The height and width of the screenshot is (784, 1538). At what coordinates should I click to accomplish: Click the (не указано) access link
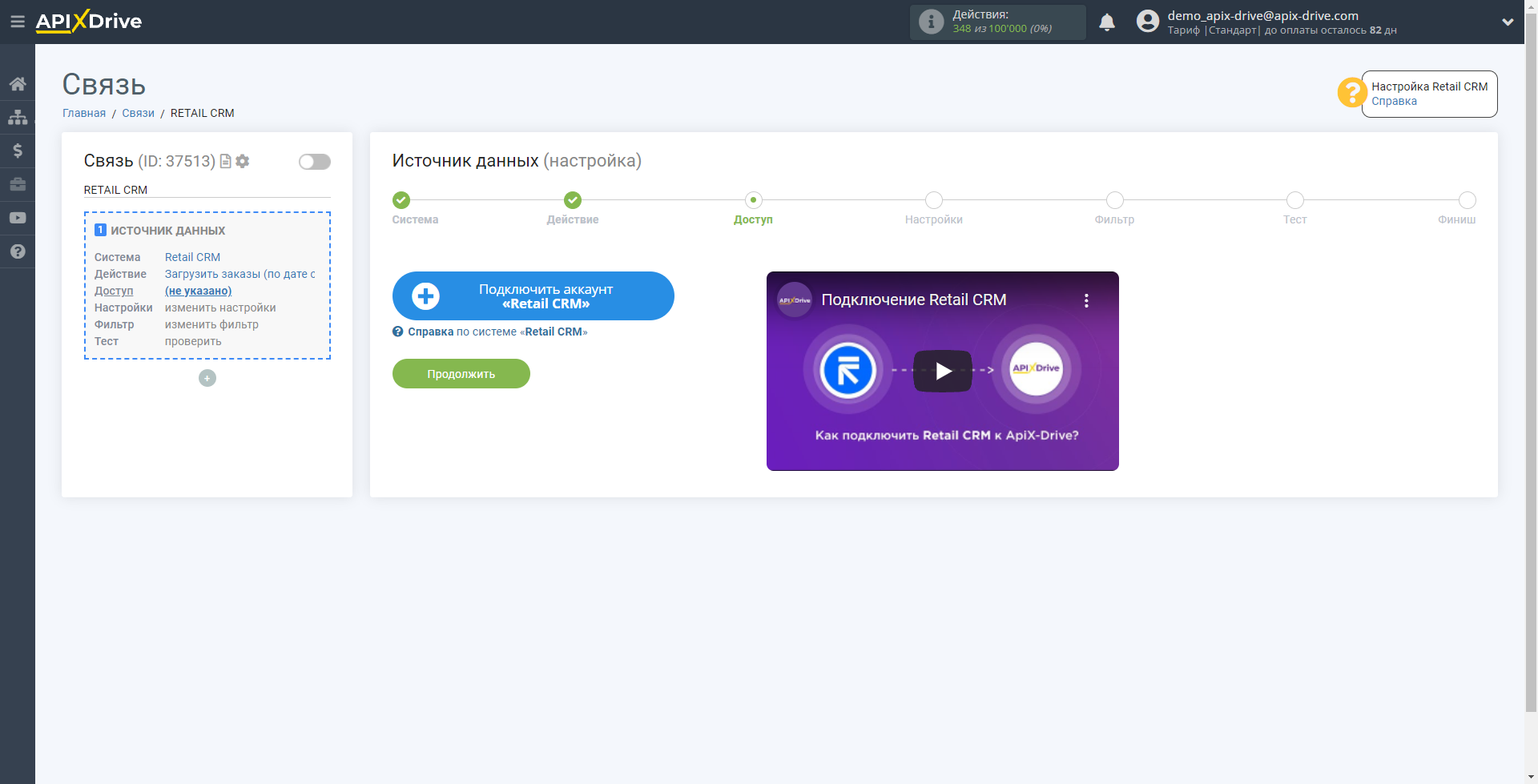[198, 291]
